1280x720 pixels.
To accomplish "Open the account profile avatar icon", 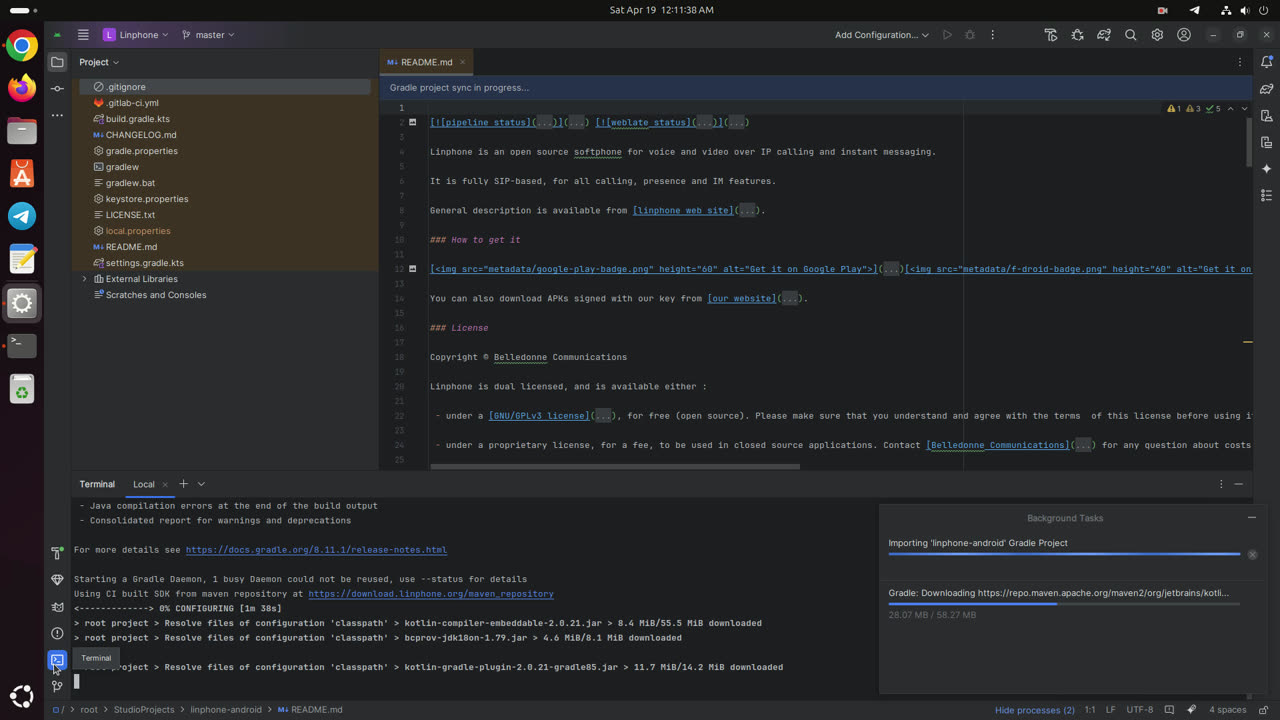I will [x=1184, y=35].
